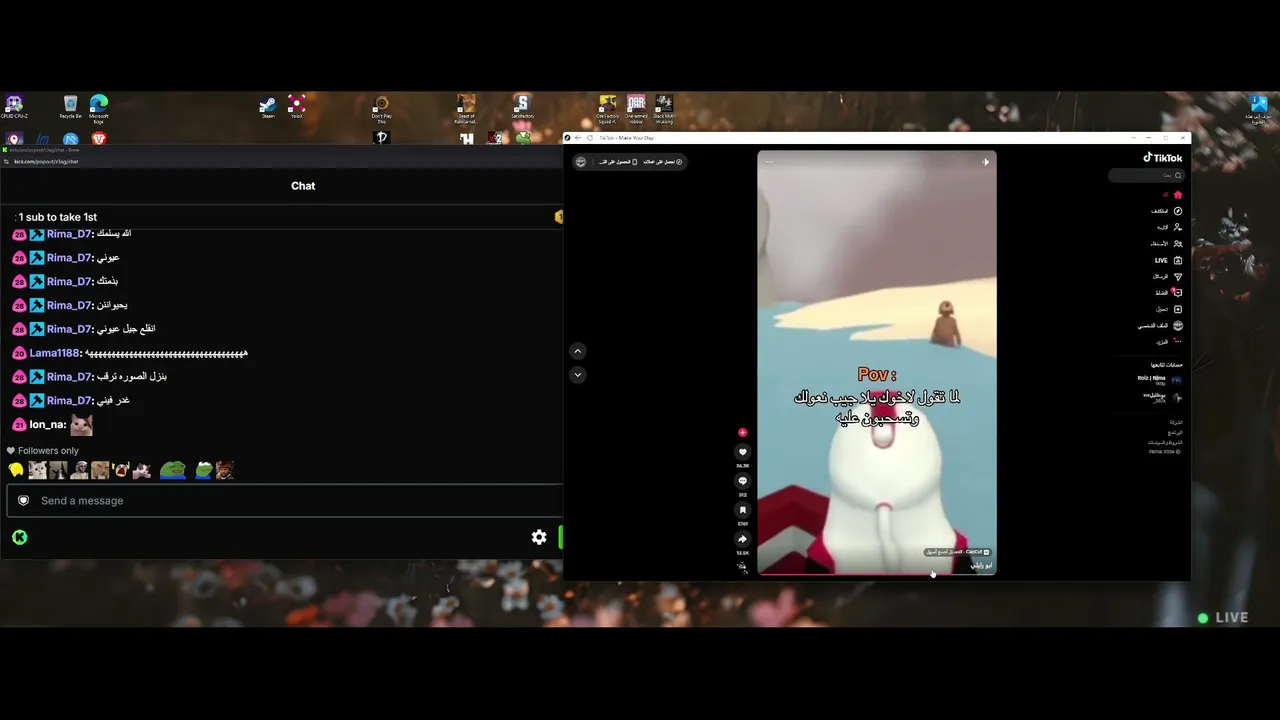Click the TikTok logo
This screenshot has width=1280, height=720.
pyautogui.click(x=1163, y=158)
